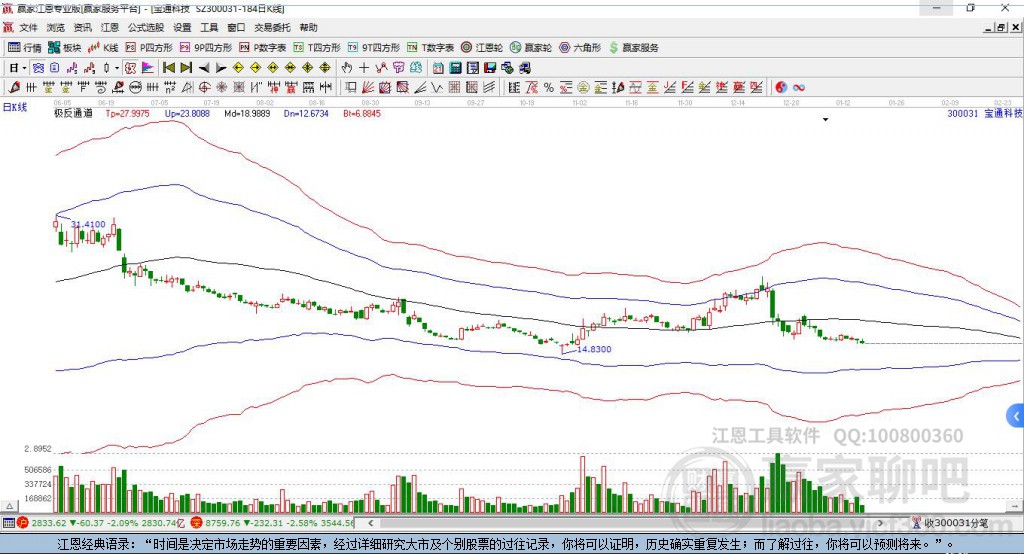Screen dimensions: 1024x554
Task: Click the Dn=12.6734 value
Action: 306,114
